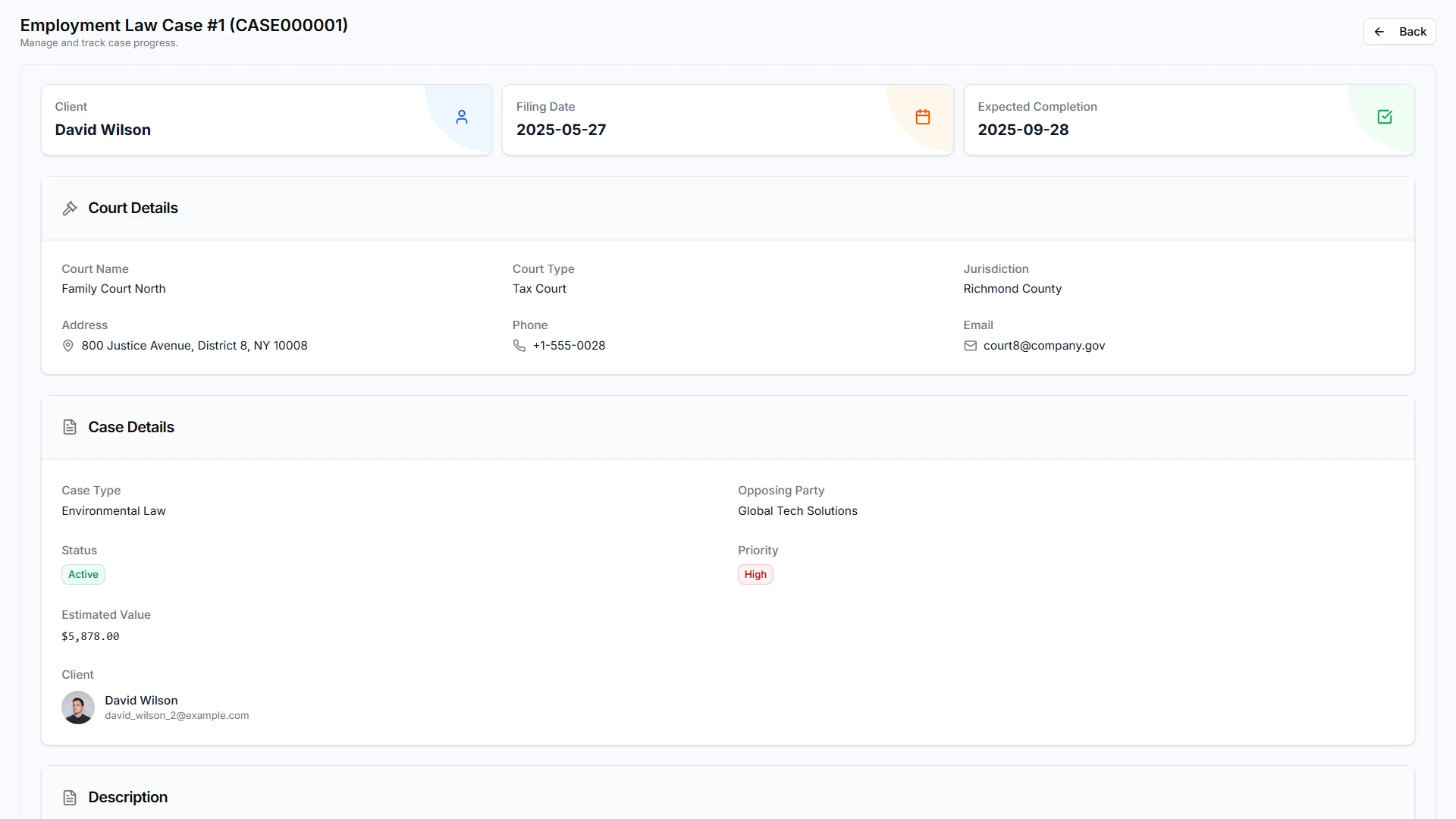Click the client person icon
This screenshot has height=819, width=1456.
pyautogui.click(x=462, y=117)
